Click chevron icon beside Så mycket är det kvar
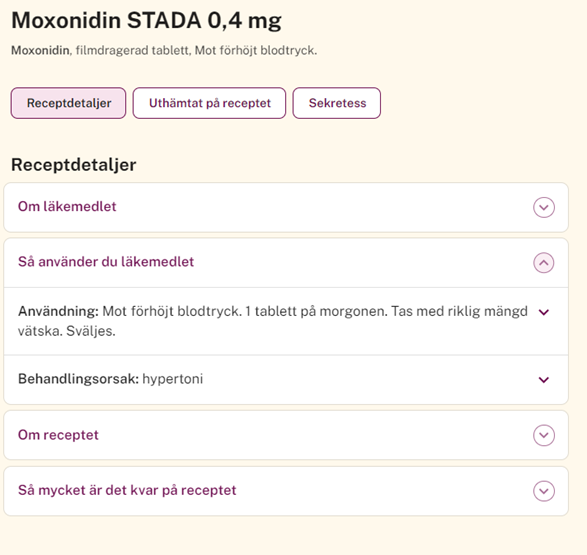This screenshot has height=555, width=587. click(544, 491)
